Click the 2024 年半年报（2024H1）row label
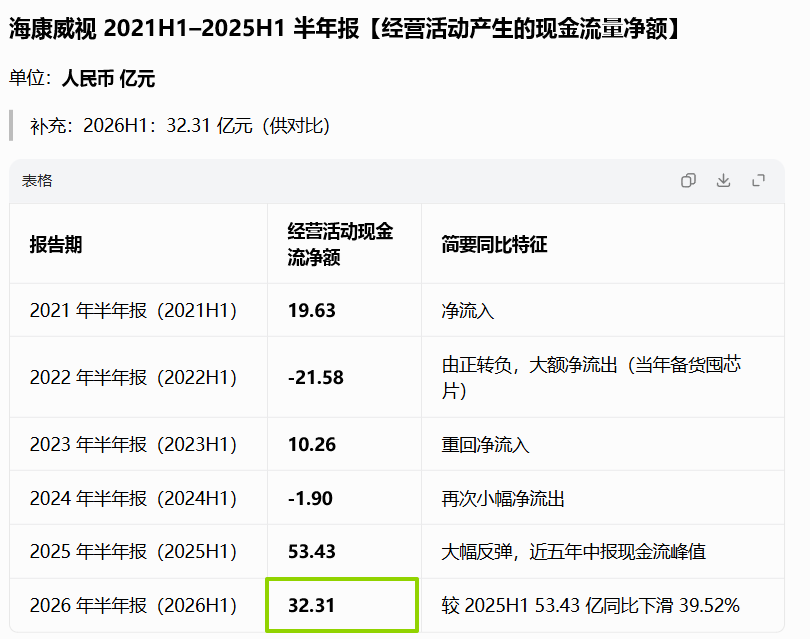This screenshot has height=639, width=810. click(133, 498)
